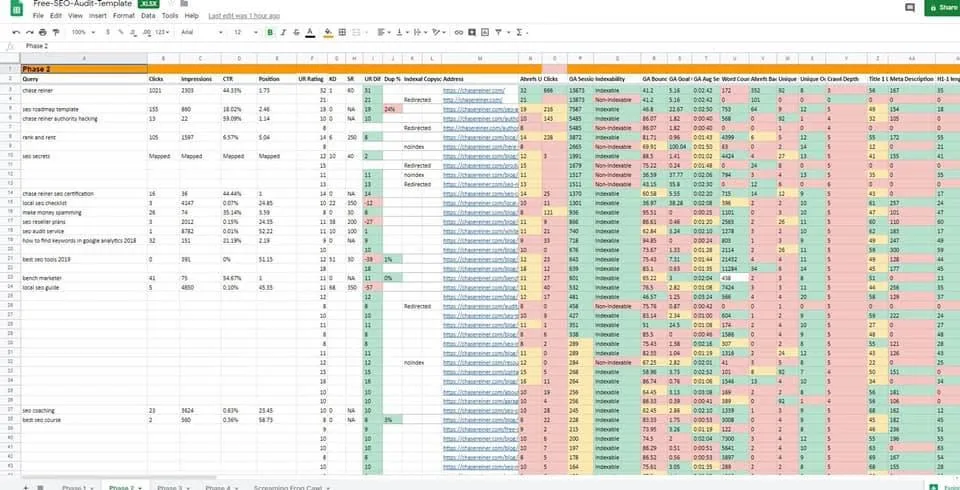Select the 'best seo tools 2019' cell
The width and height of the screenshot is (960, 490).
(84, 259)
